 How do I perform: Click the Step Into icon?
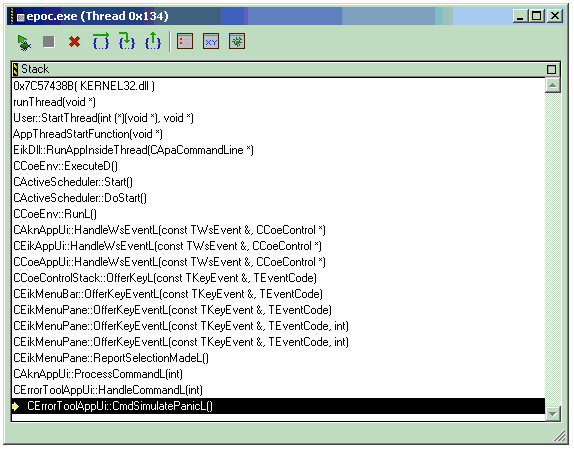[x=127, y=41]
